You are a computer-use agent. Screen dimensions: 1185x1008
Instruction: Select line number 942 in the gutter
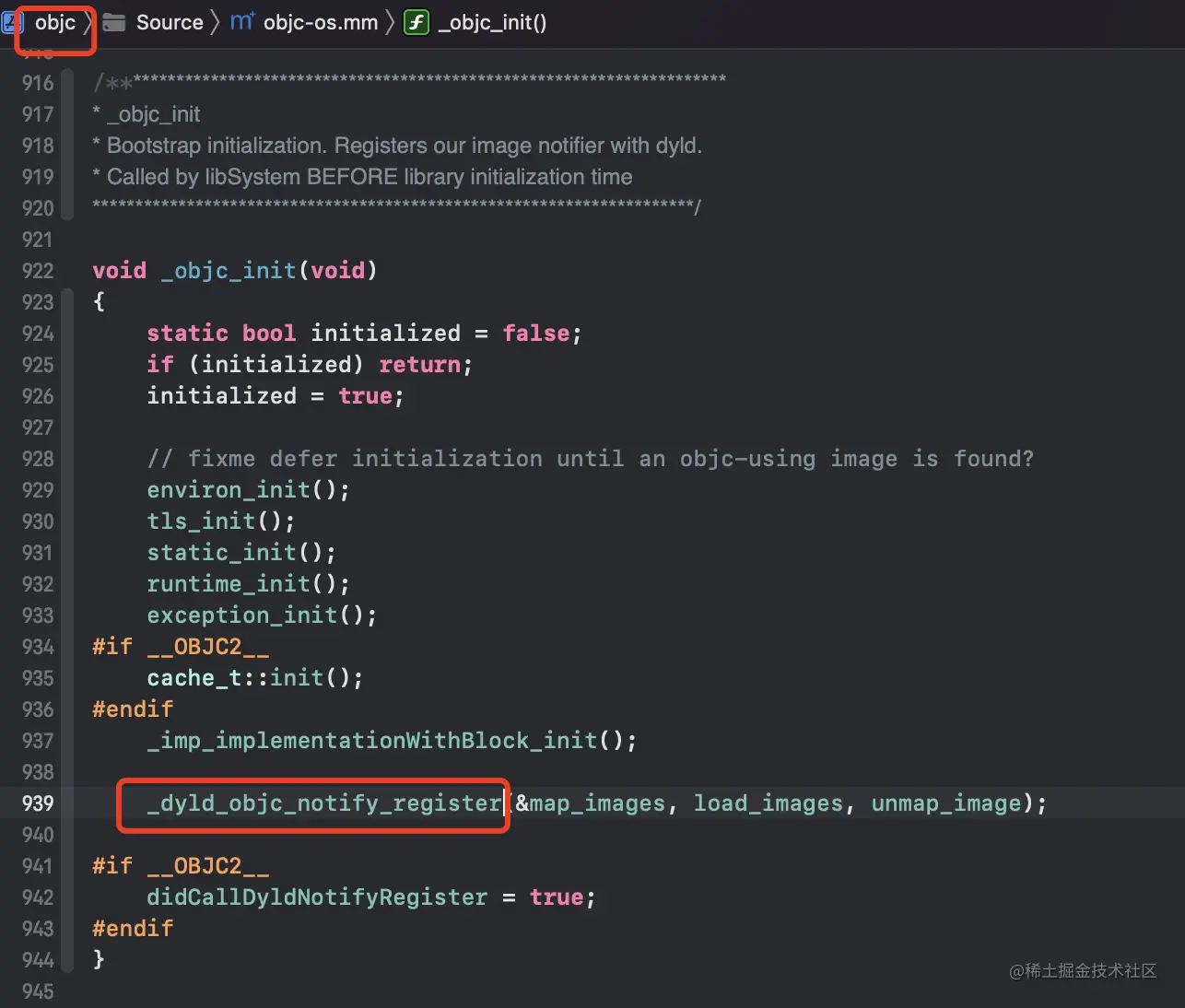click(x=38, y=897)
